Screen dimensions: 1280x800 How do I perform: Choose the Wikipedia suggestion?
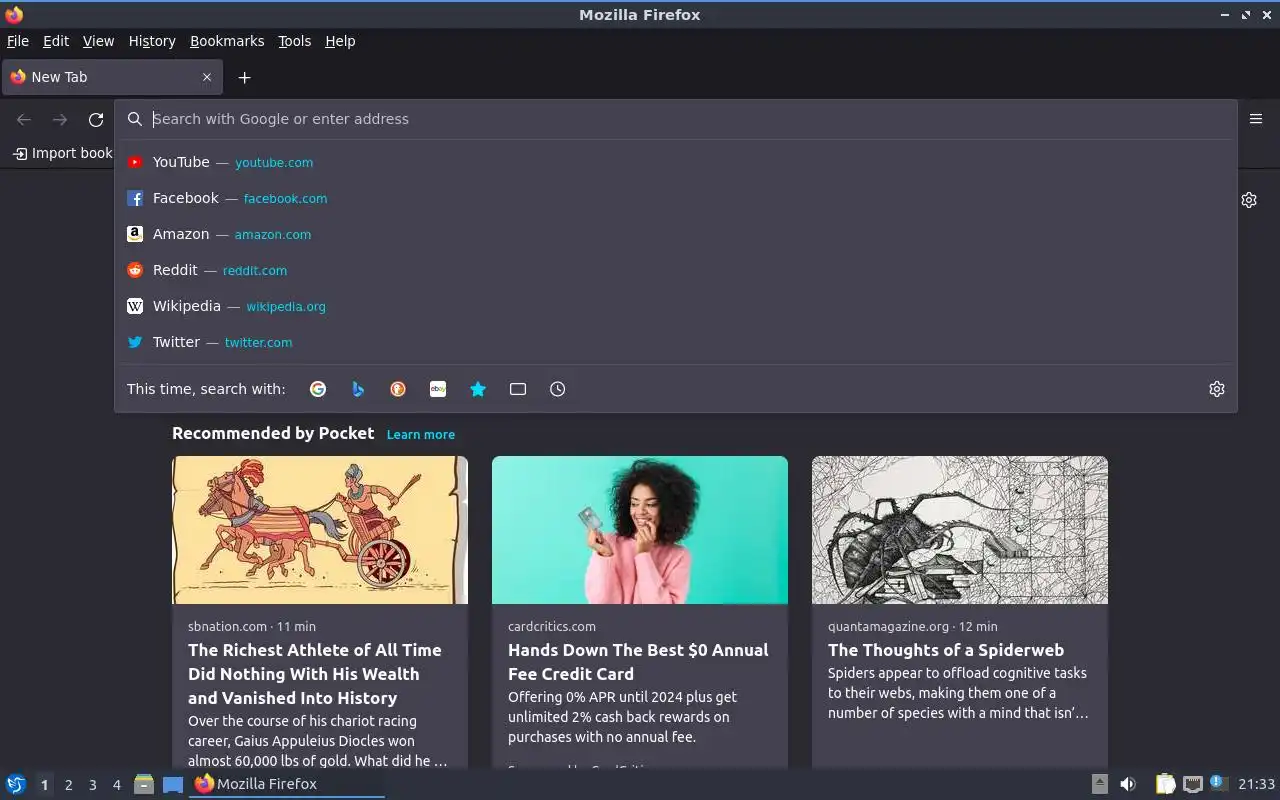click(676, 306)
